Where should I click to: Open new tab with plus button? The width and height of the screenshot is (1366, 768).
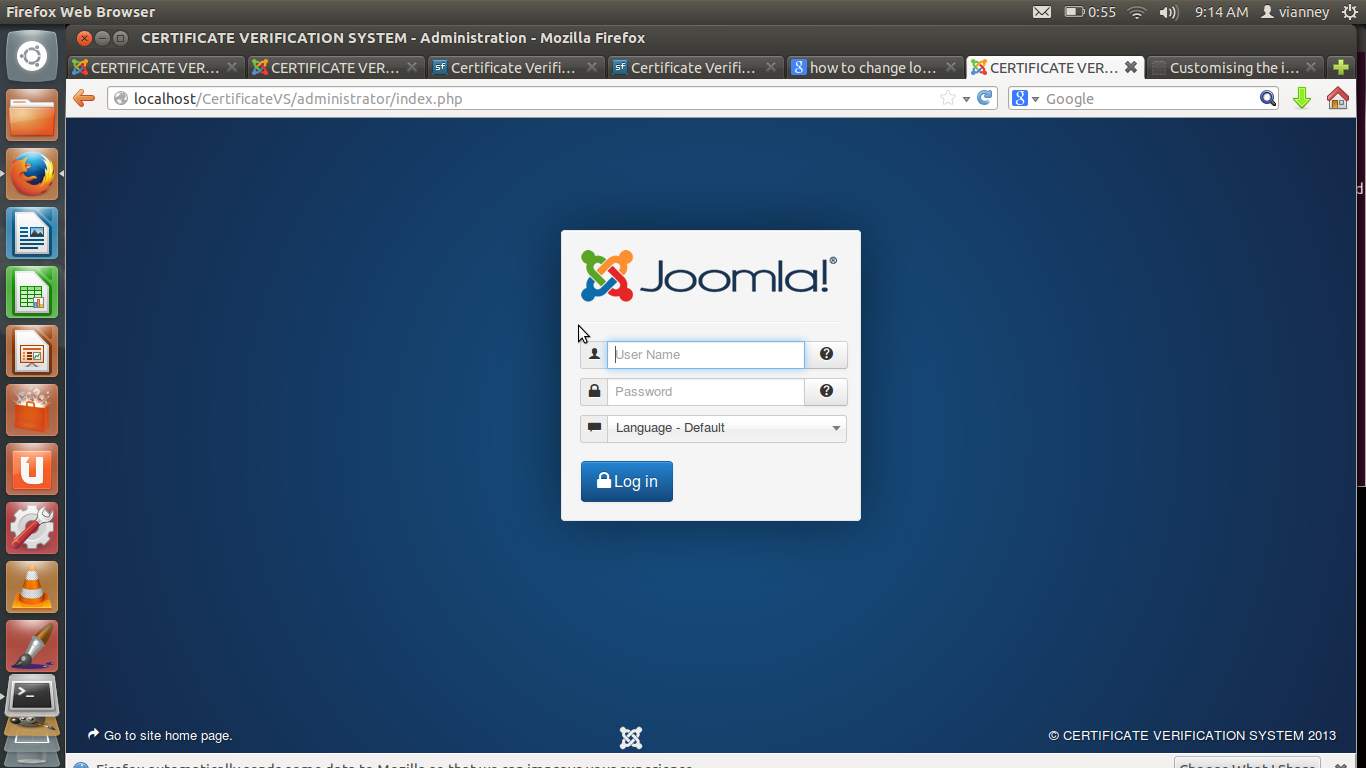[x=1341, y=68]
